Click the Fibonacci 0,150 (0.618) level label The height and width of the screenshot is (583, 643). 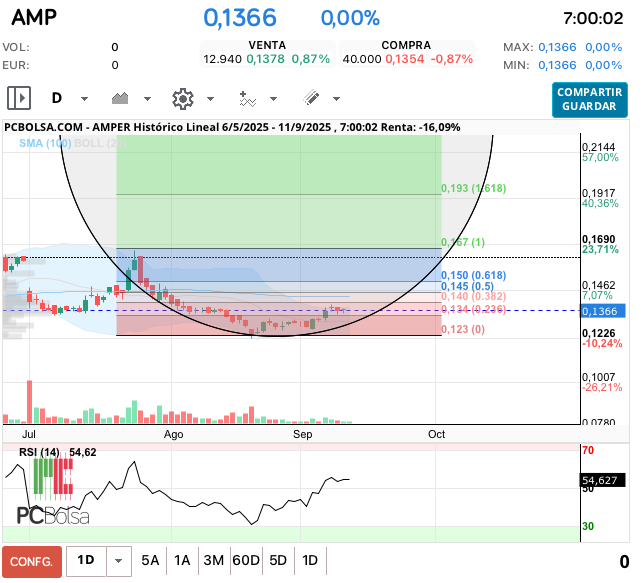point(474,275)
